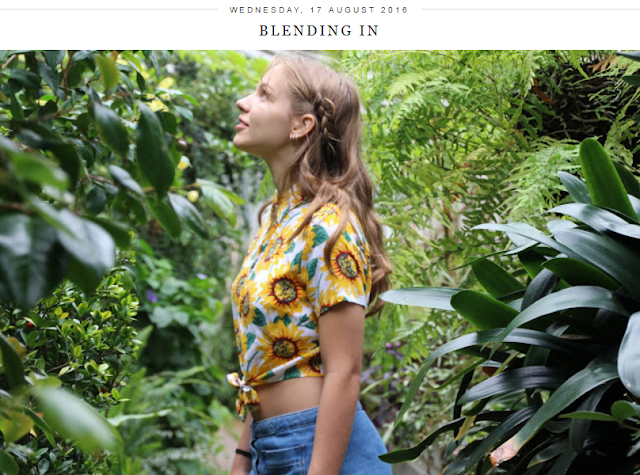Click the word "IN" in the title

pyautogui.click(x=369, y=31)
